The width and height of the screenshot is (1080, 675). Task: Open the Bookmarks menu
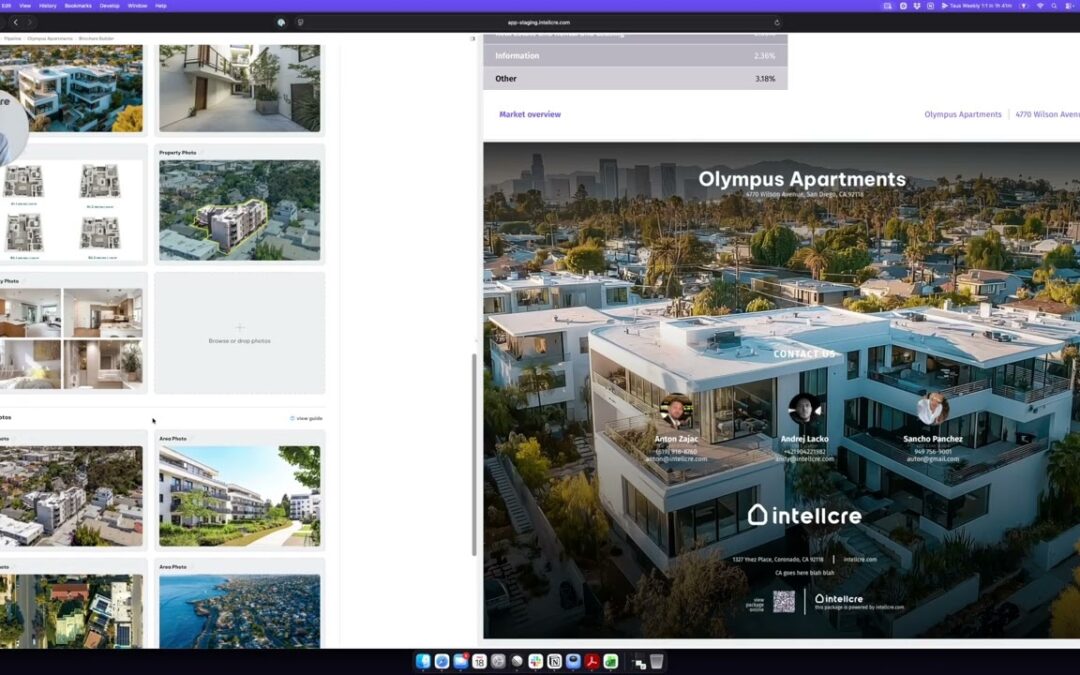[x=78, y=6]
